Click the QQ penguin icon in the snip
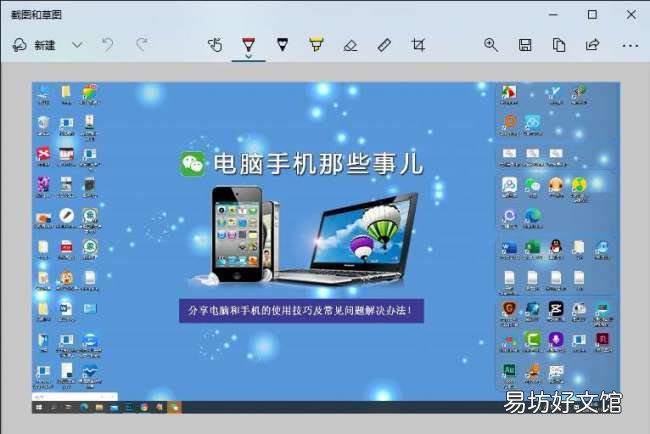The width and height of the screenshot is (650, 434). 555,248
